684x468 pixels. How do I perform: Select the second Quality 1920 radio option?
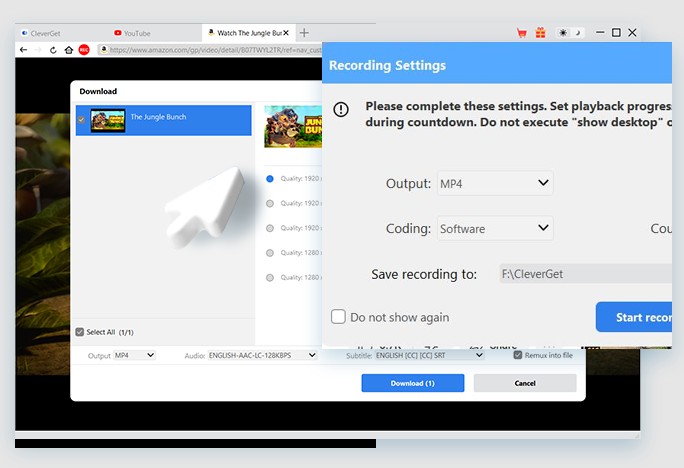270,203
